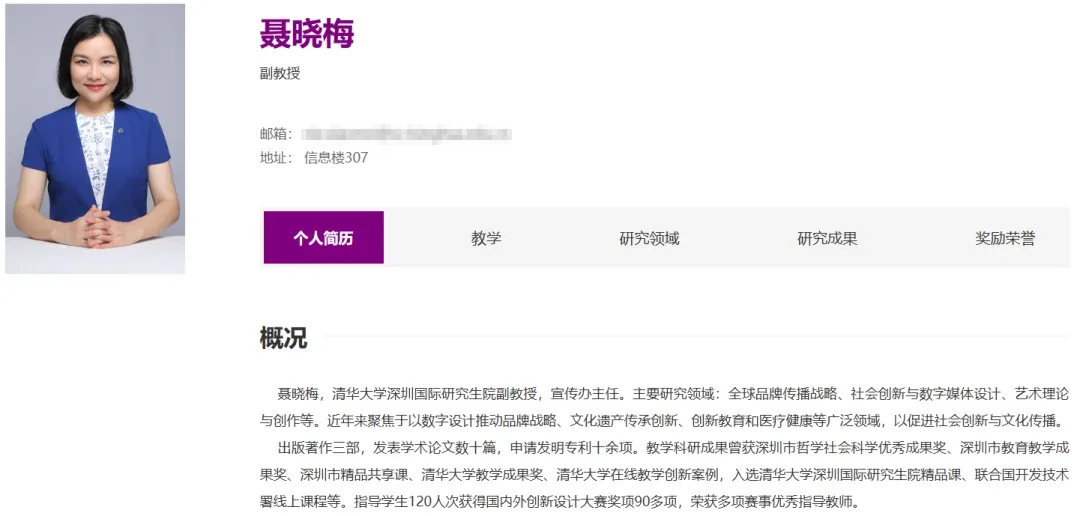
Task: Click the 地址: label
Action: [276, 158]
